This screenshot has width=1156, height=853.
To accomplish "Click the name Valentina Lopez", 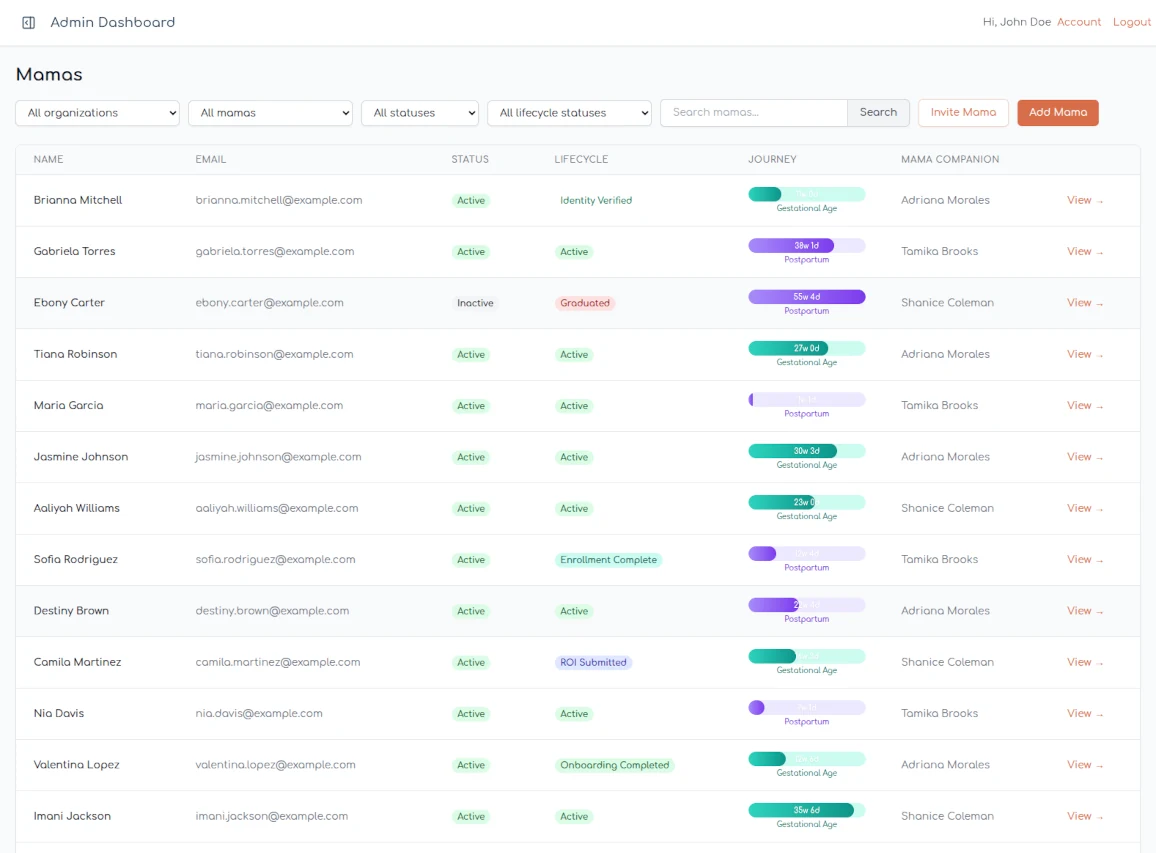I will coord(77,765).
